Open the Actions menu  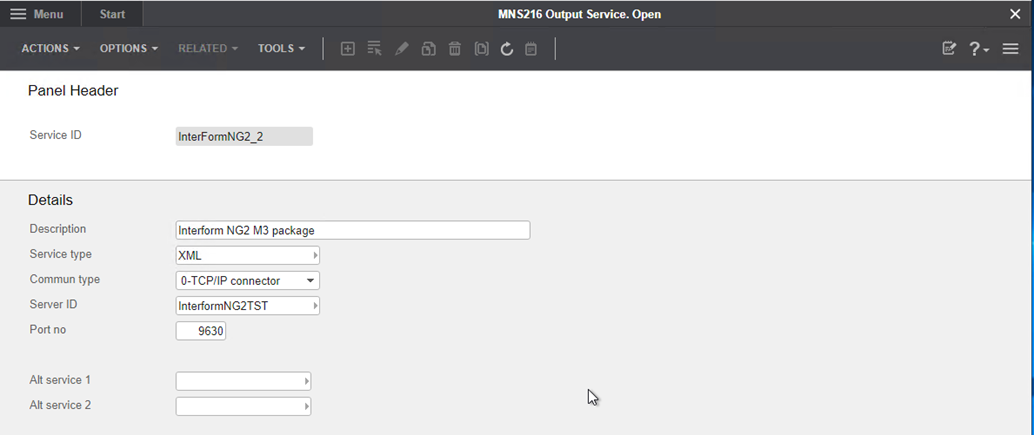click(x=51, y=48)
